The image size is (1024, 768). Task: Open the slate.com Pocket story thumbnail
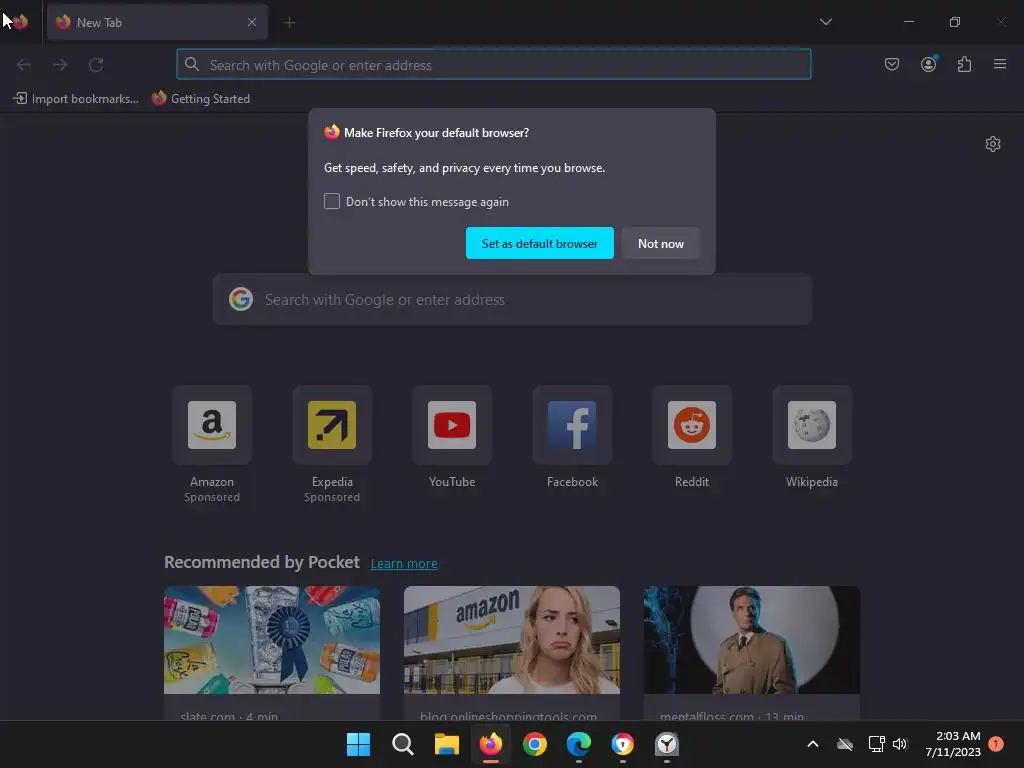[x=272, y=640]
